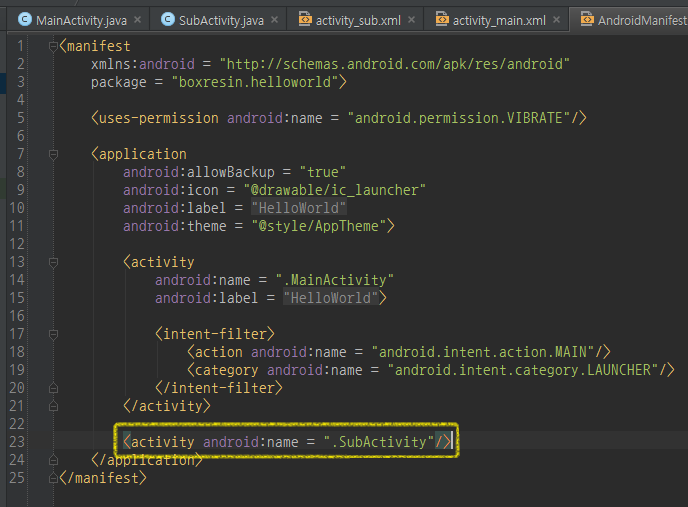The width and height of the screenshot is (688, 507).
Task: Click the android.intent.category.LAUNCHER string
Action: 523,370
